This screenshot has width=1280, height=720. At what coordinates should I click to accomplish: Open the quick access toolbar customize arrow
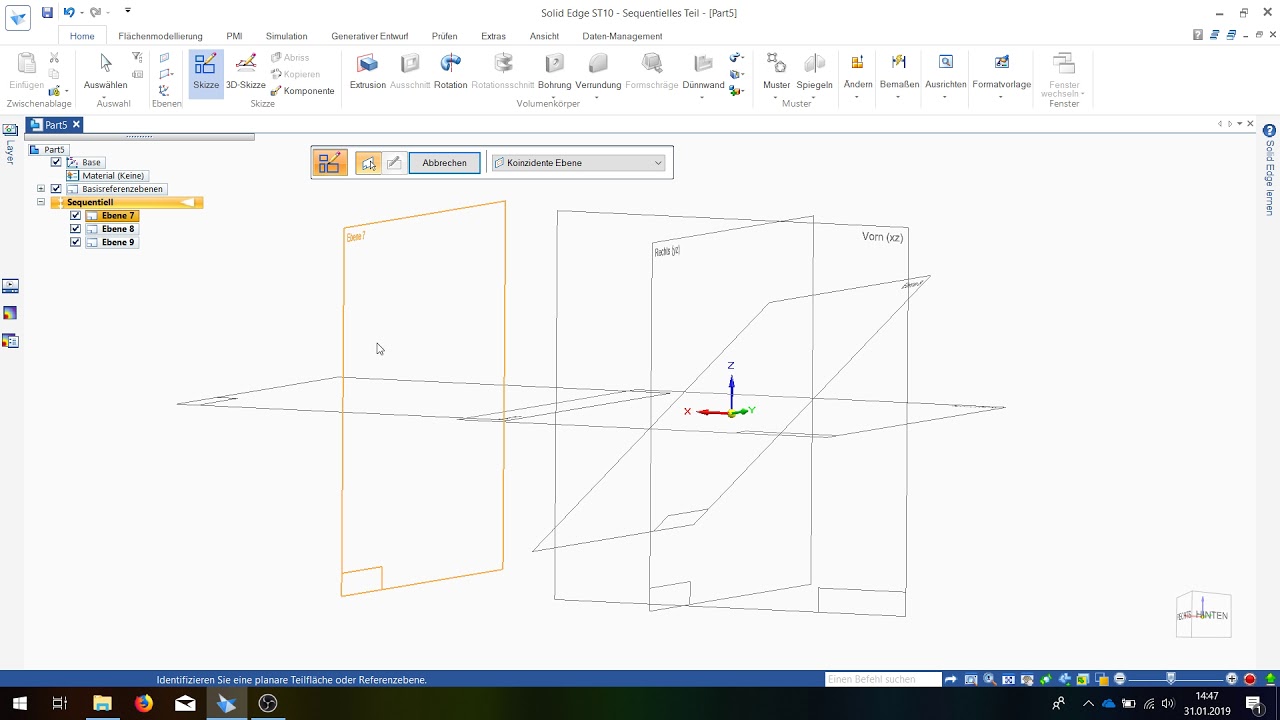click(128, 12)
